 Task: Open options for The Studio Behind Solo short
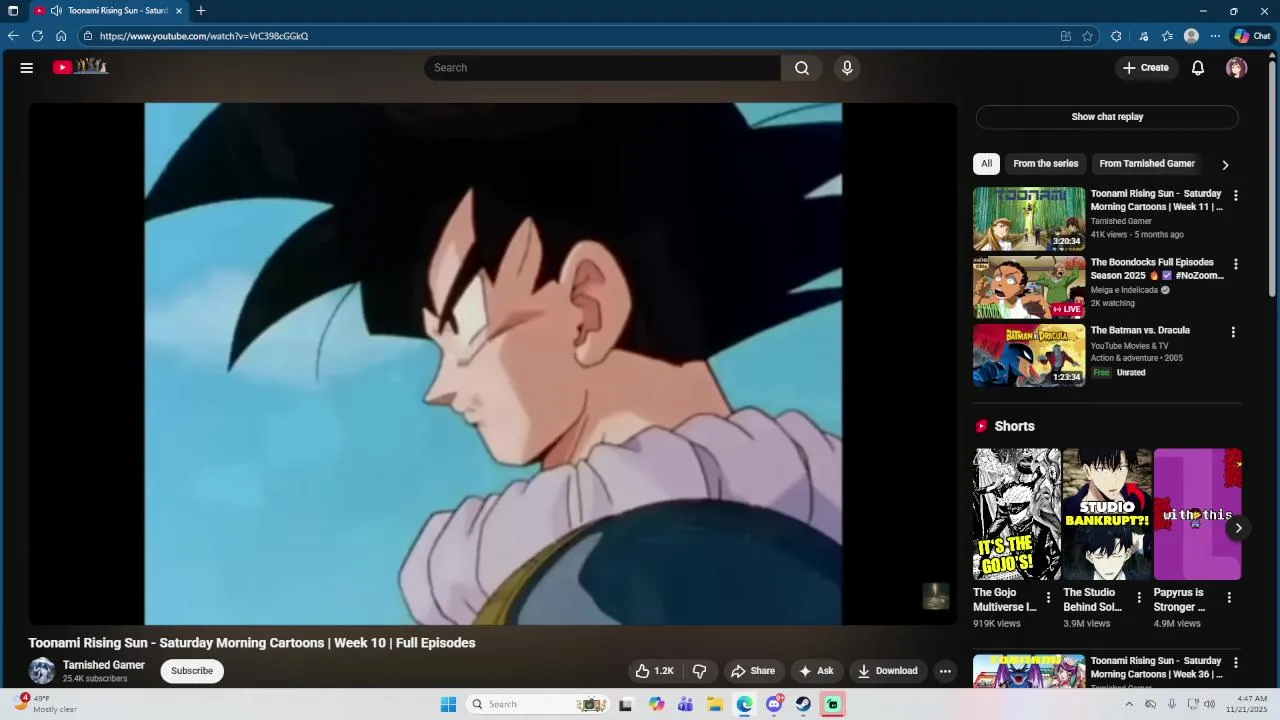pyautogui.click(x=1138, y=598)
